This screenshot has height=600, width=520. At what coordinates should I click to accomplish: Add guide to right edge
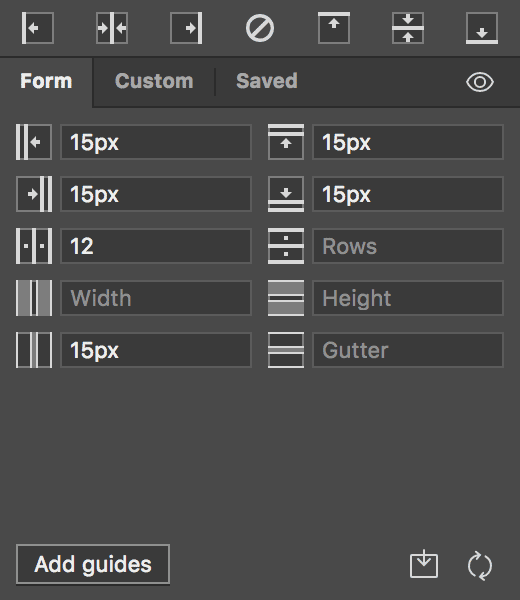(x=186, y=28)
